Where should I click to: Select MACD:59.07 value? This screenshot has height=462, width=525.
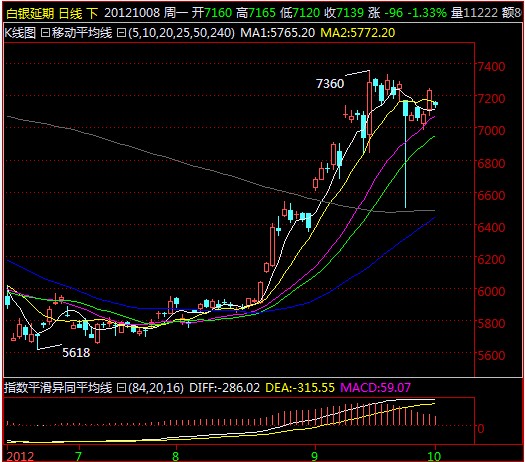point(375,388)
